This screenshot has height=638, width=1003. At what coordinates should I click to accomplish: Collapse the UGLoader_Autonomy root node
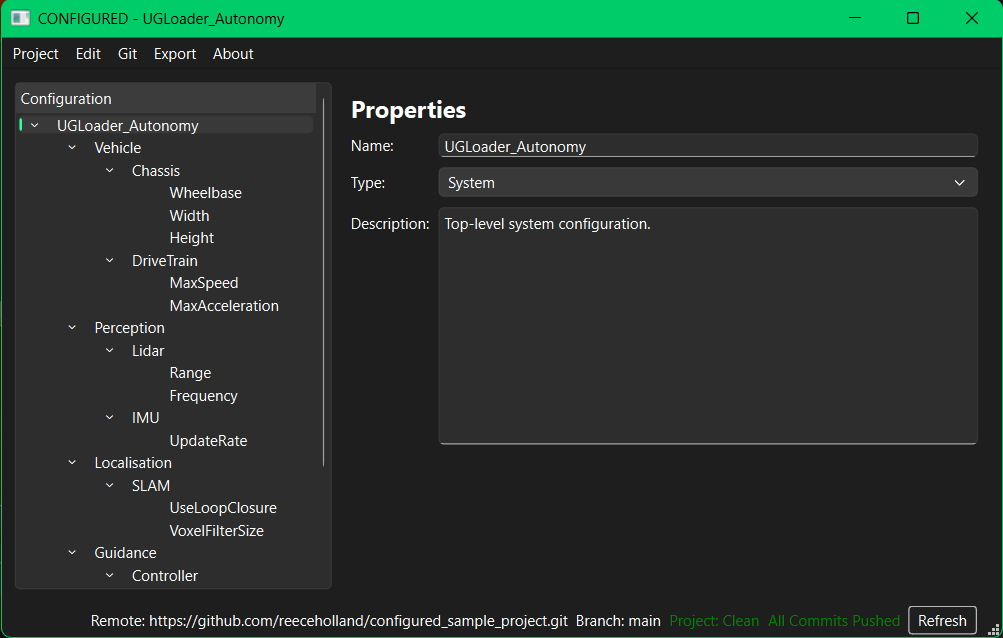tap(35, 125)
